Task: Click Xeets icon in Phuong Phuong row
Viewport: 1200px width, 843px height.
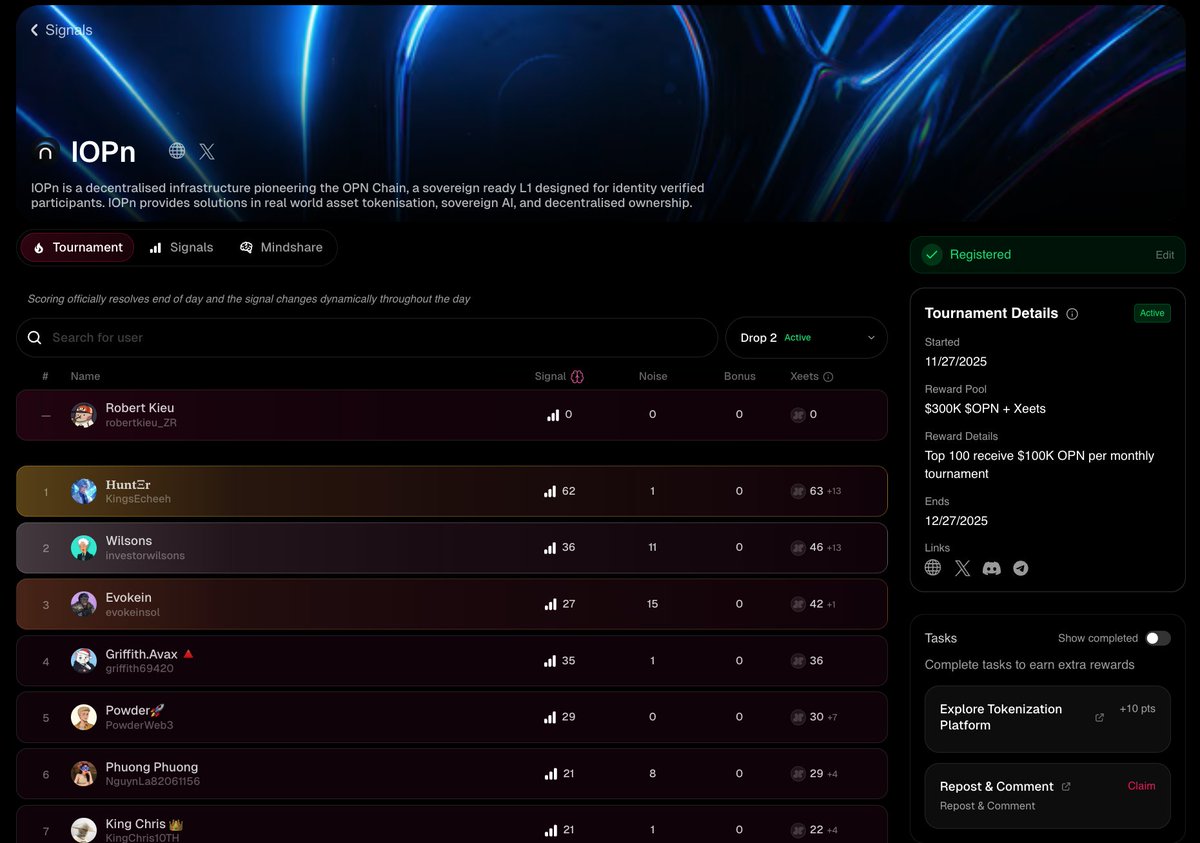Action: point(798,774)
